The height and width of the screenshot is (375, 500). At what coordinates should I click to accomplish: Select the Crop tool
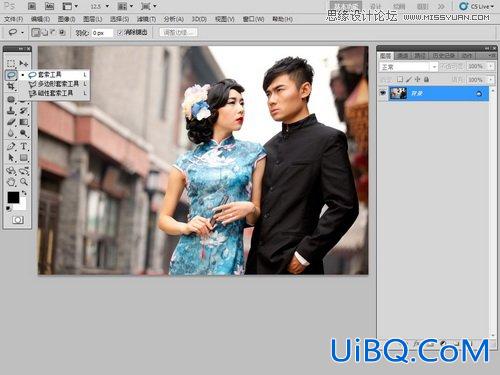(x=11, y=86)
